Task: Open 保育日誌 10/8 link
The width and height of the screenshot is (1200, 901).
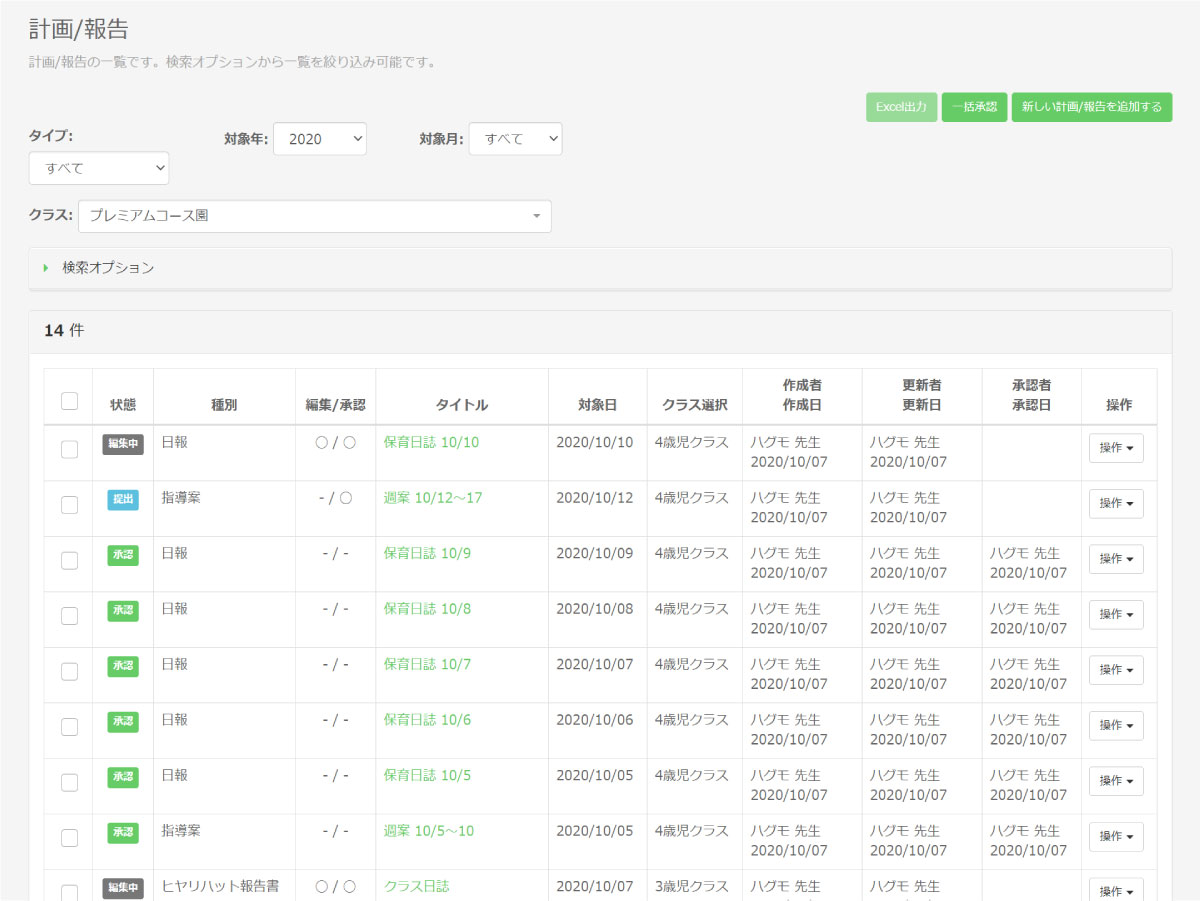Action: click(x=427, y=609)
